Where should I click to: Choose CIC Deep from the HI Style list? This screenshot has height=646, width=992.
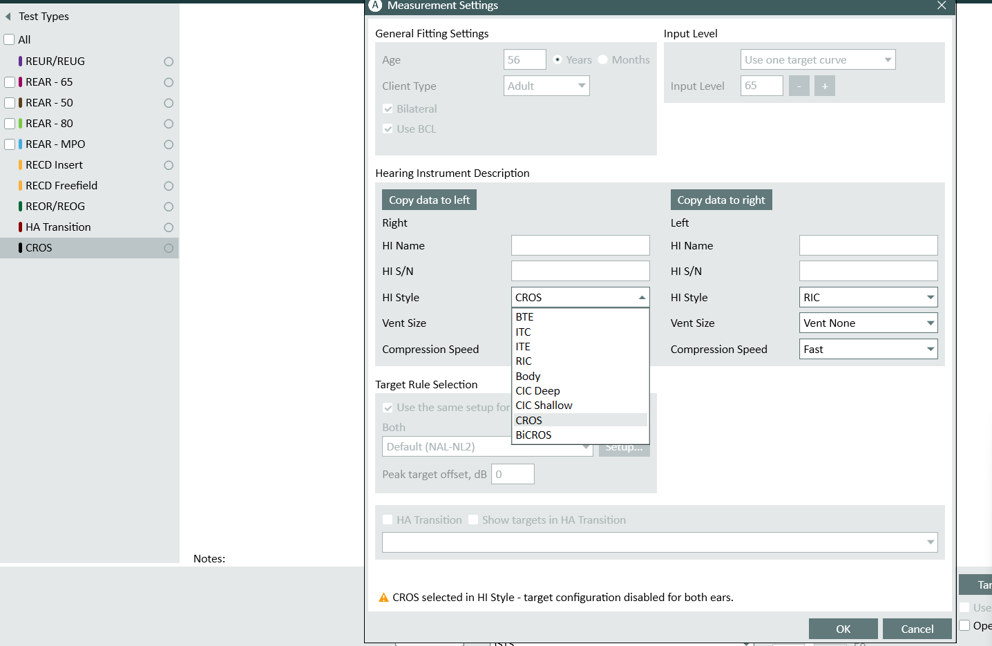580,390
